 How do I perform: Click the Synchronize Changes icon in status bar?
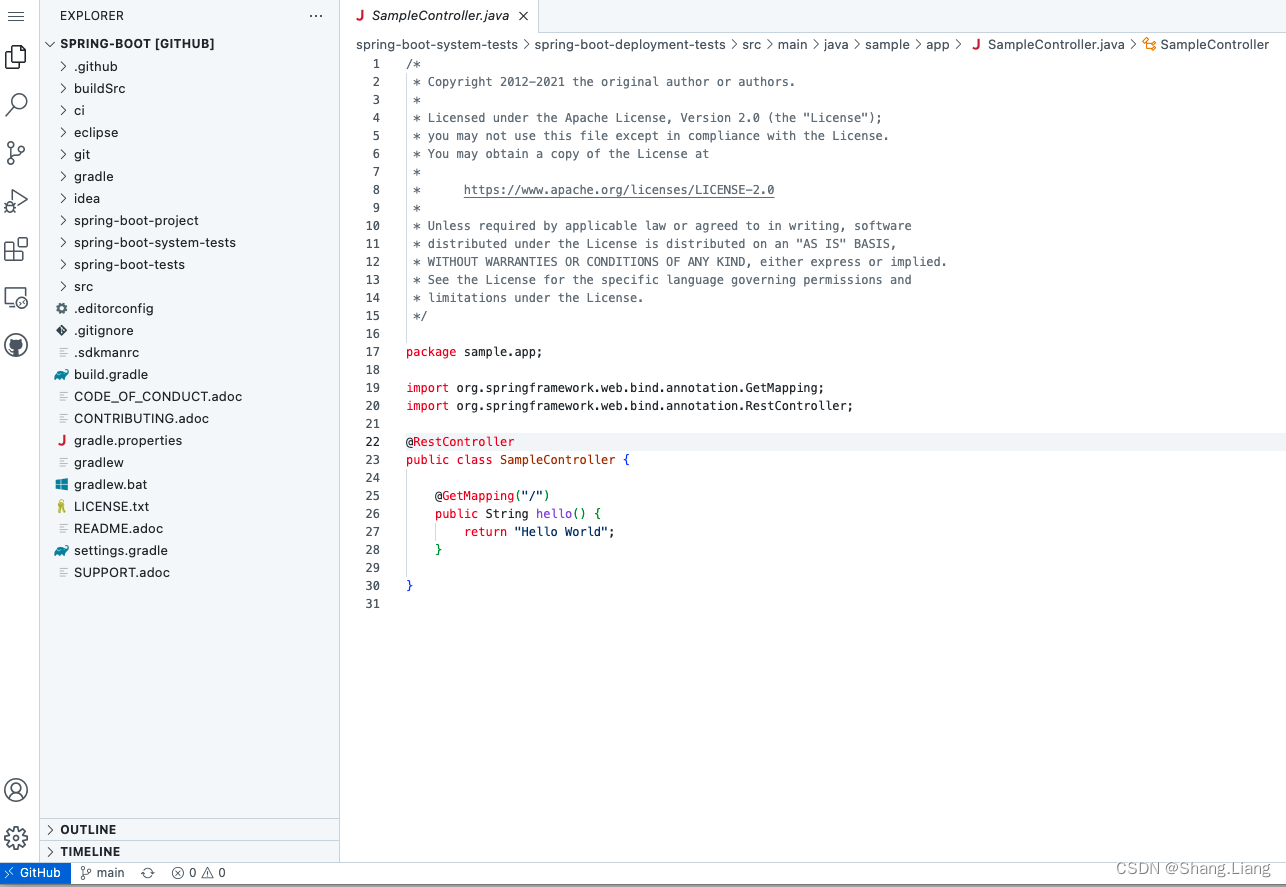click(x=147, y=872)
